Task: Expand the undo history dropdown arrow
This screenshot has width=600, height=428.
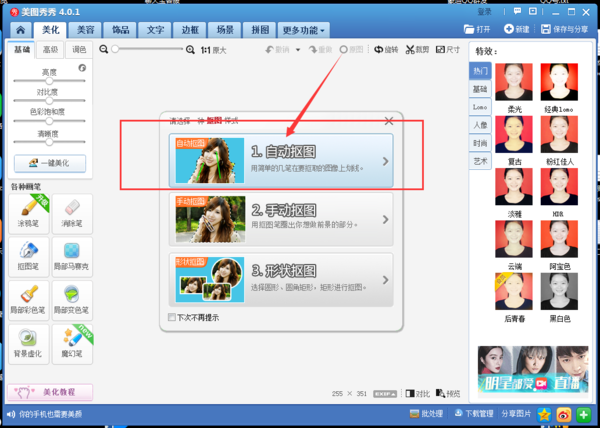Action: pyautogui.click(x=298, y=50)
